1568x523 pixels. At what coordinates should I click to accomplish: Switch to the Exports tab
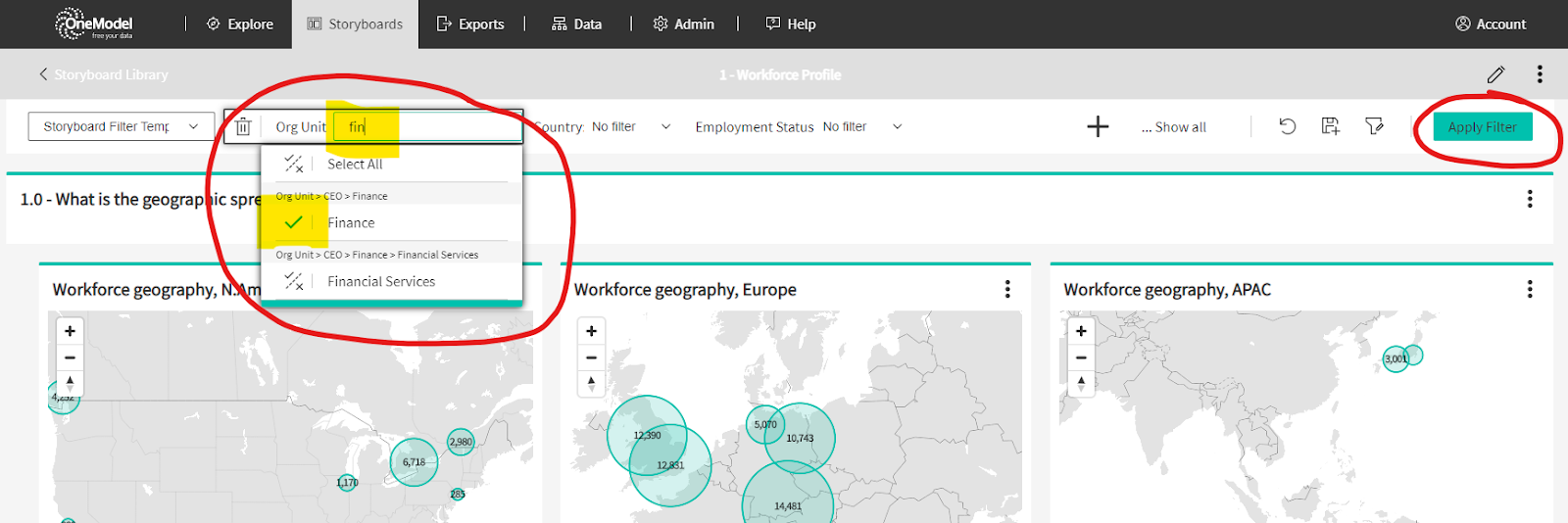tap(470, 24)
